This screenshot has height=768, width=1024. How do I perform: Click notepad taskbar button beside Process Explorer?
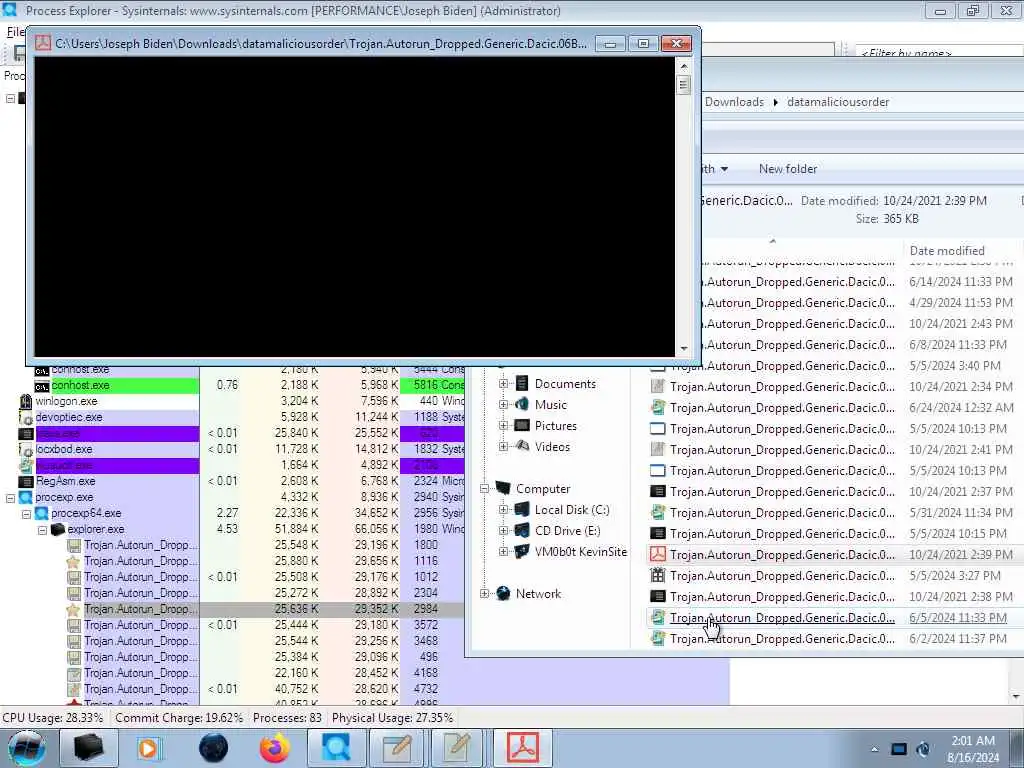tap(397, 748)
